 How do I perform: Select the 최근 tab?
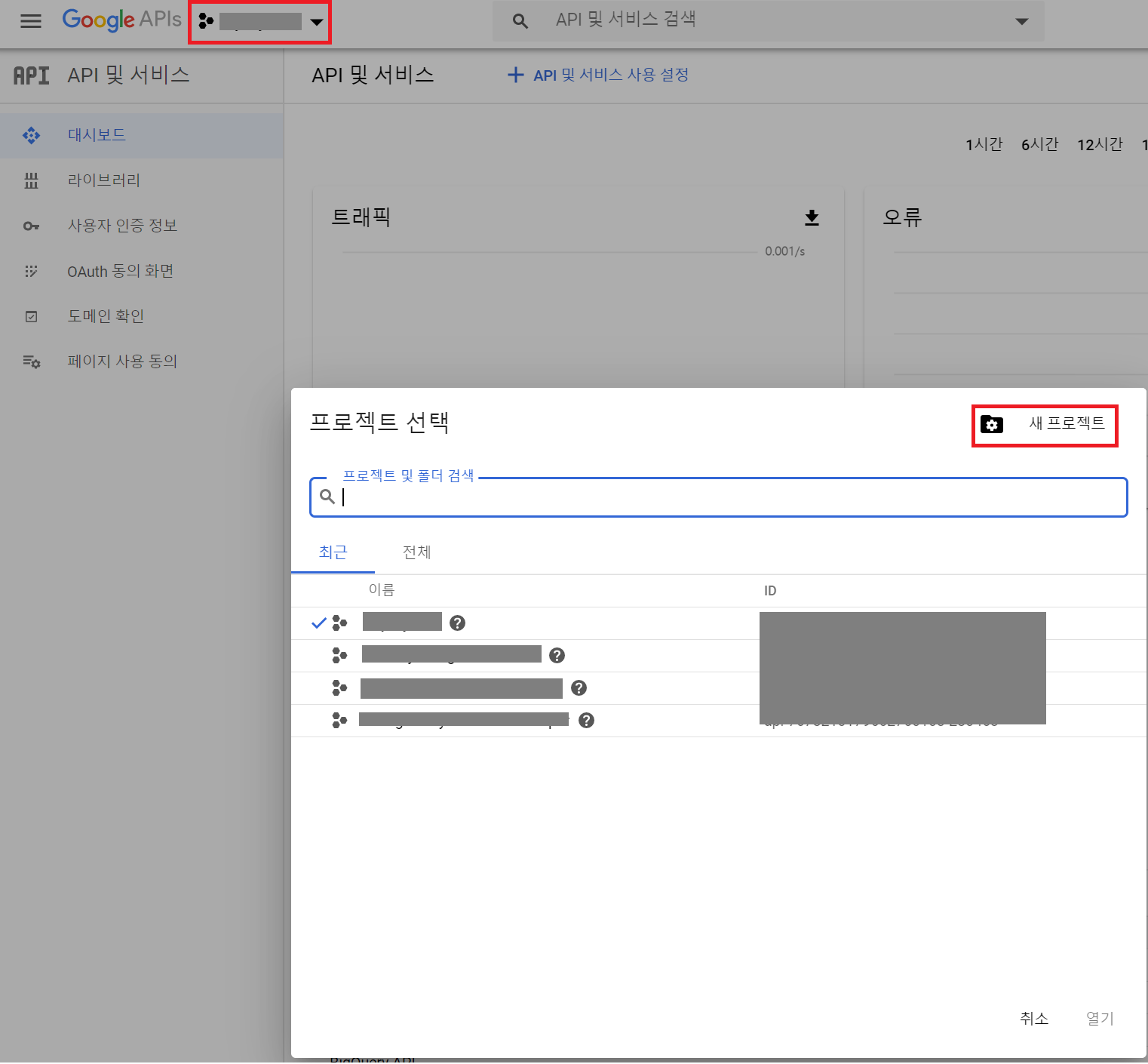333,552
